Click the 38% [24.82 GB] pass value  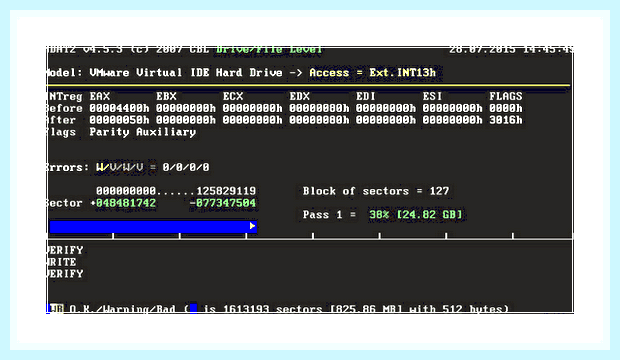coord(416,215)
